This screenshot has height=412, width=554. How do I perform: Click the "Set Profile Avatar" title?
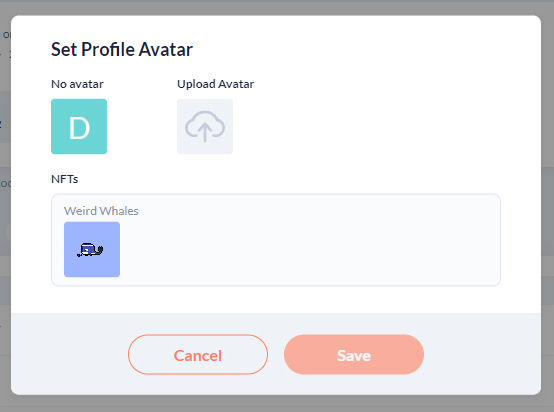(x=122, y=49)
